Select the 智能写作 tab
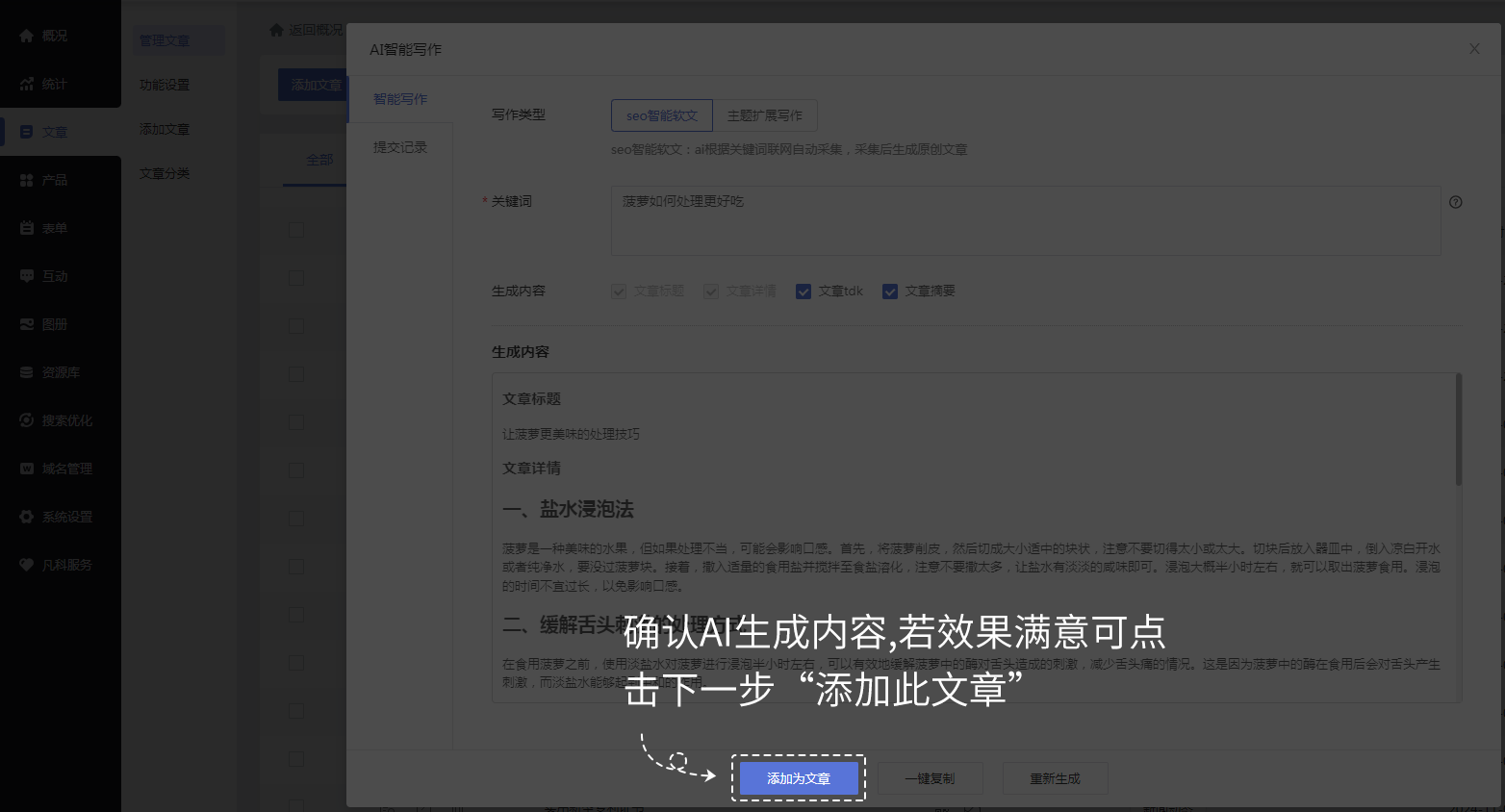 [x=398, y=98]
